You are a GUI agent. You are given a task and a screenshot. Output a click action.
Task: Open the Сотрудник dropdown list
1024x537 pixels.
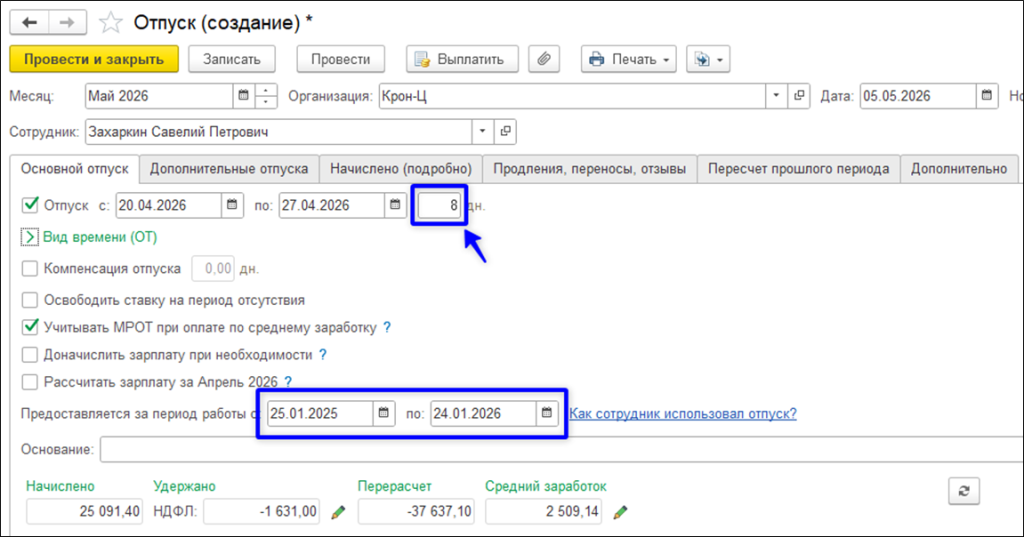coord(482,131)
